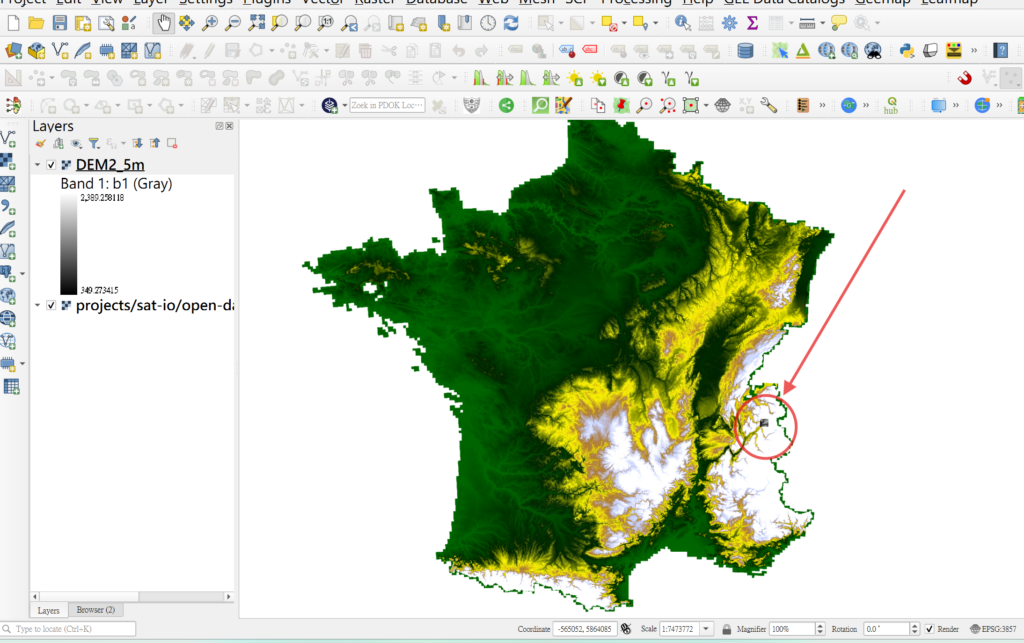This screenshot has width=1024, height=643.
Task: Click the EPSG:3857 CRS button
Action: point(994,629)
